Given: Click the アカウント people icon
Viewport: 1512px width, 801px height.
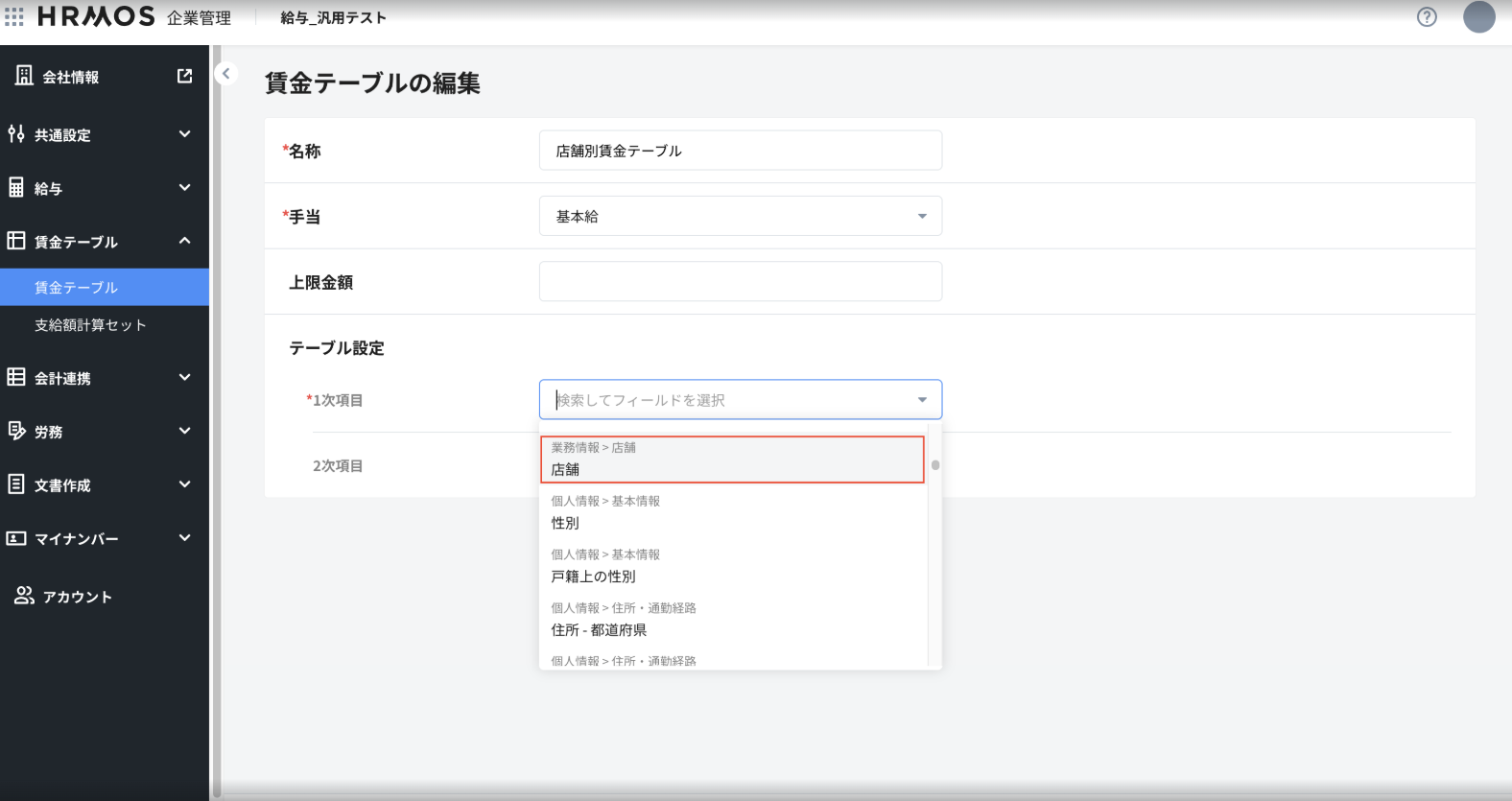Looking at the screenshot, I should [24, 596].
